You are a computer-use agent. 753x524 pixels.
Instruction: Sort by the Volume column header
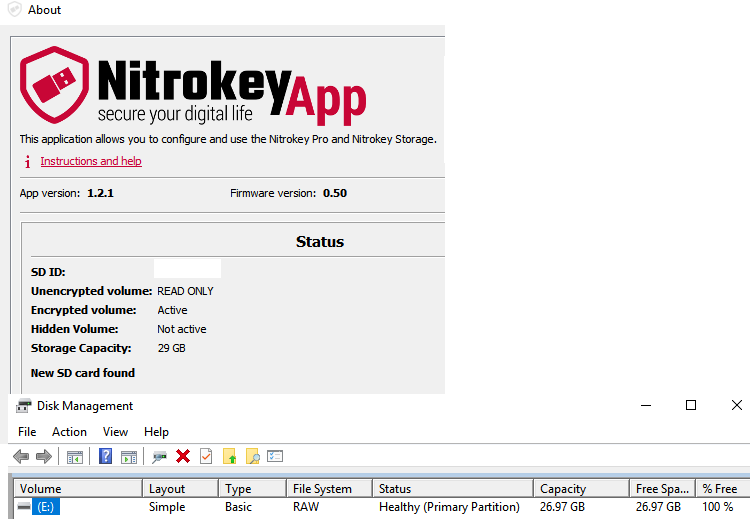click(78, 488)
